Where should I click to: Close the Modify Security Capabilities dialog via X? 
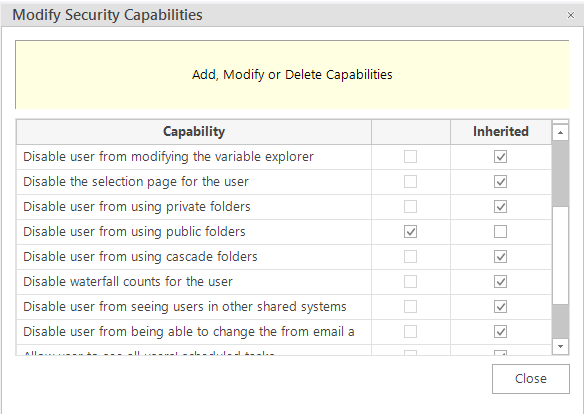click(570, 15)
